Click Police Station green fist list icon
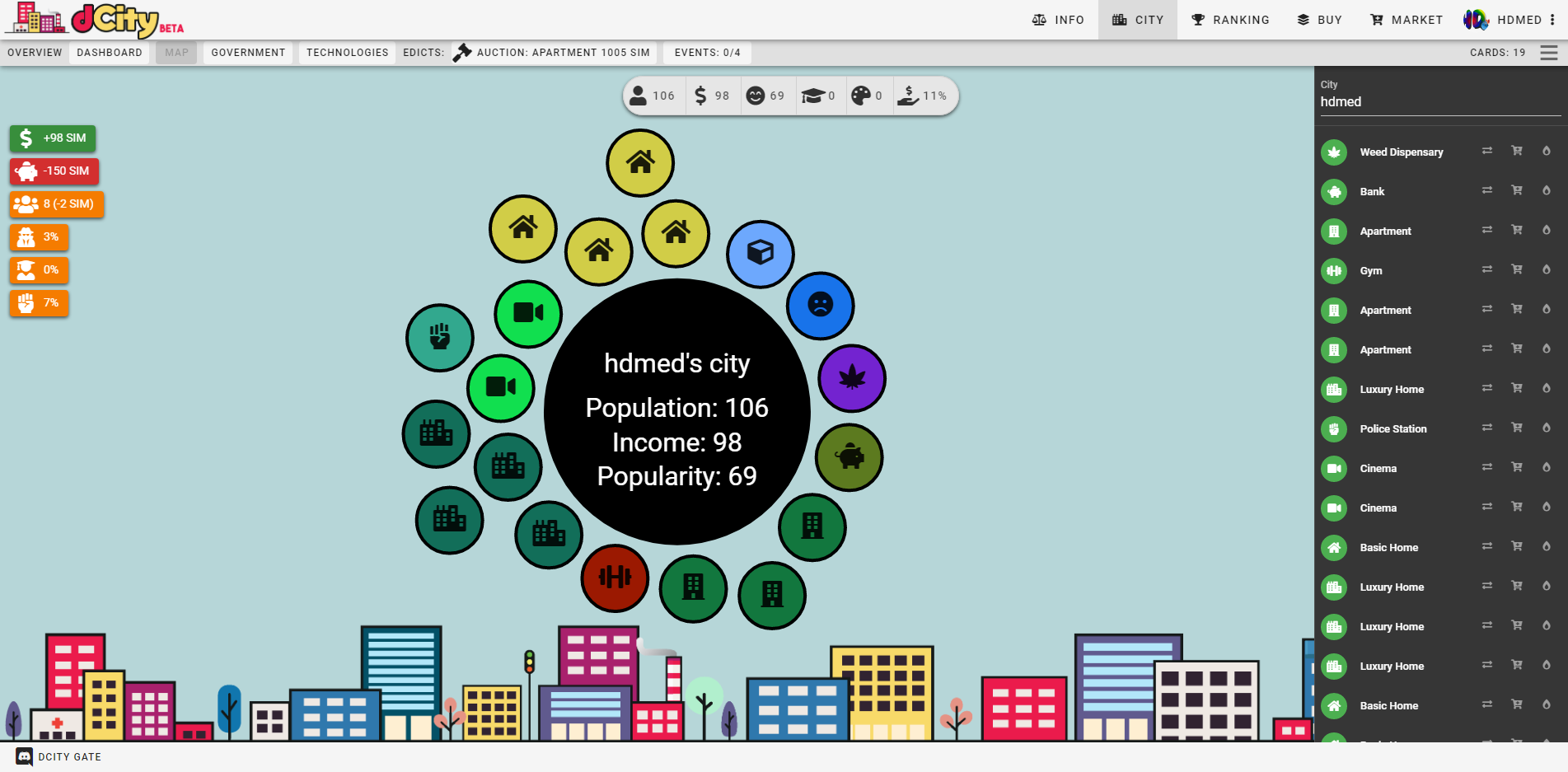Viewport: 1568px width, 772px height. coord(1334,429)
